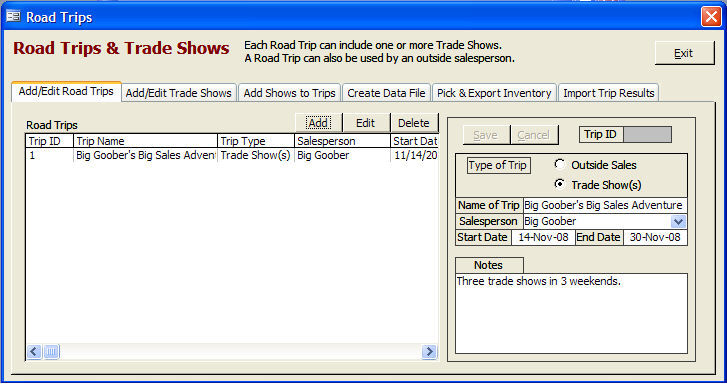
Task: Click the 'Salesperson' field label
Action: (x=489, y=221)
